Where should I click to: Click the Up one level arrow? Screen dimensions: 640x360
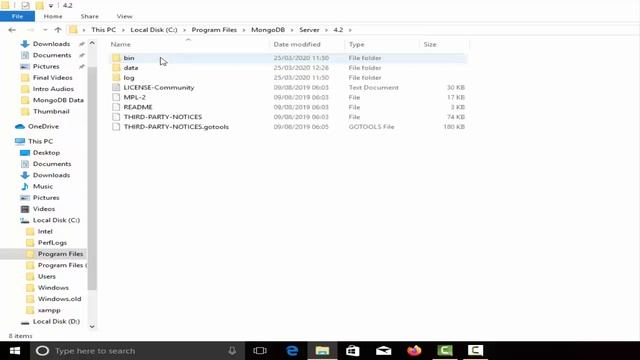point(58,30)
